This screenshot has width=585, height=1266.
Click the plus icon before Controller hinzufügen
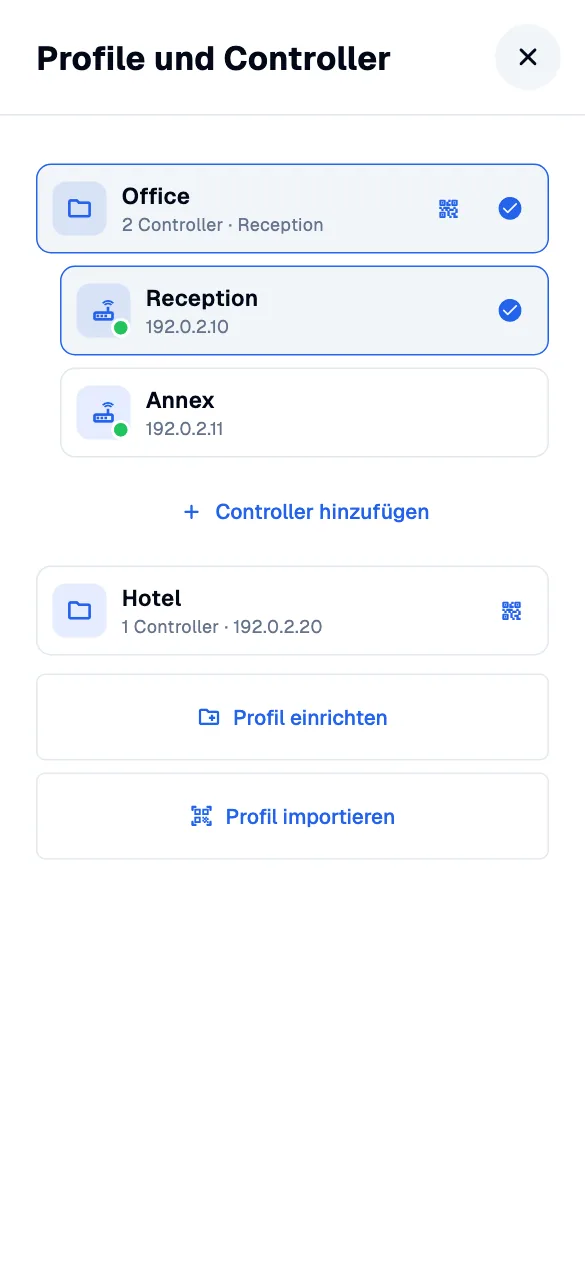192,512
